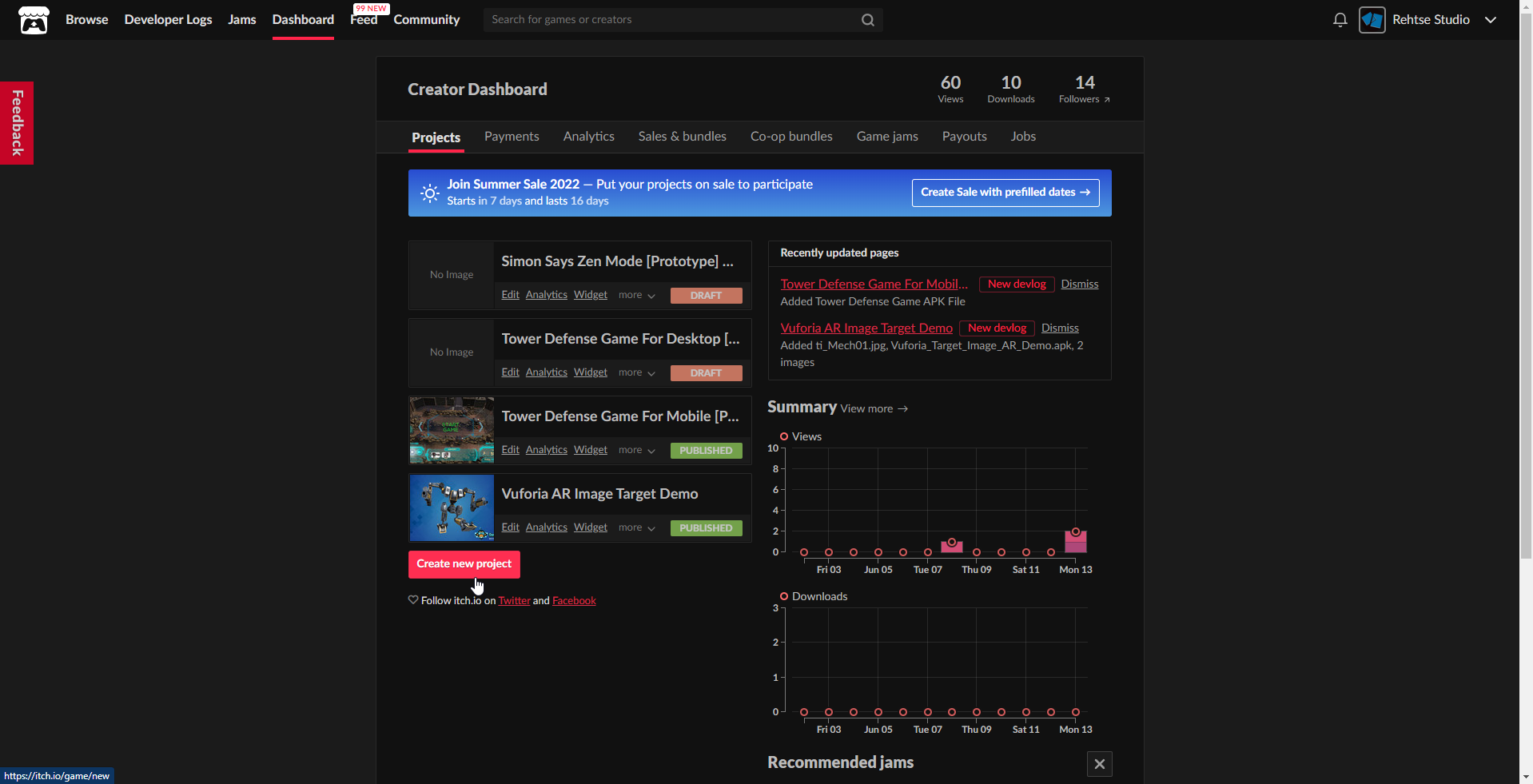
Task: Follow itch.io on Twitter link
Action: pos(515,601)
